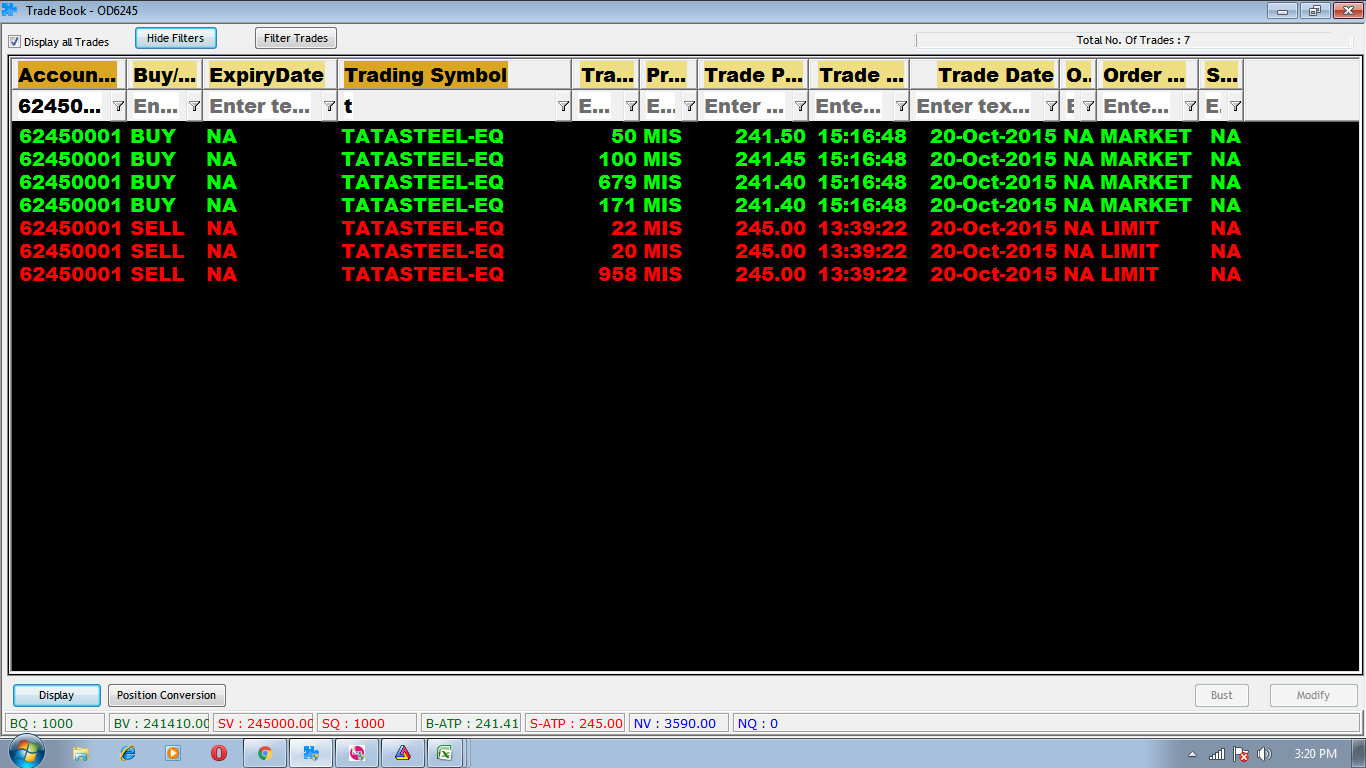Select the SELL trade with quantity 22
Viewport: 1366px width, 768px height.
[630, 228]
